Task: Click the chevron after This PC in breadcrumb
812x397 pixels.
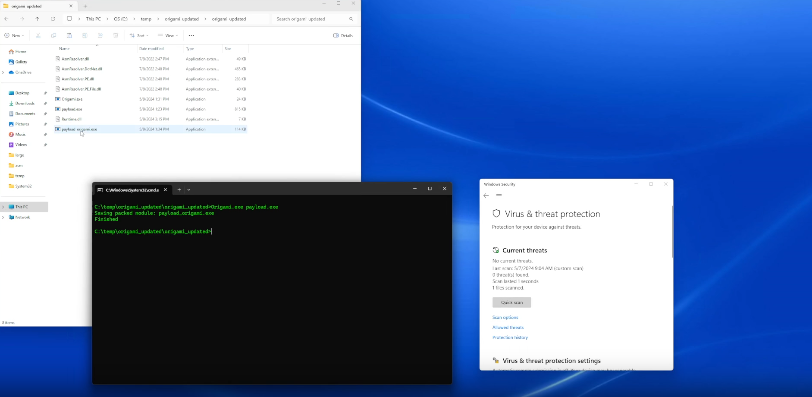Action: point(107,19)
